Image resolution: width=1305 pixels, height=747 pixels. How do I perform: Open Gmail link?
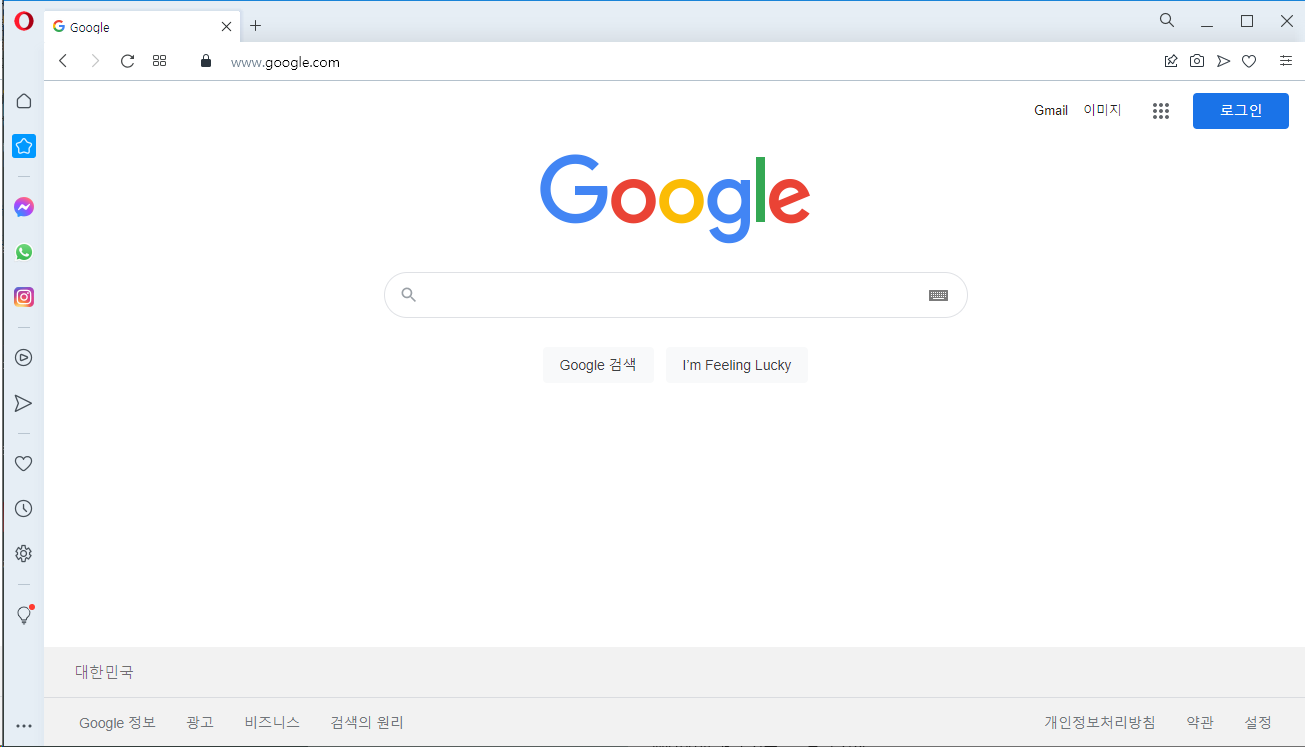tap(1051, 110)
